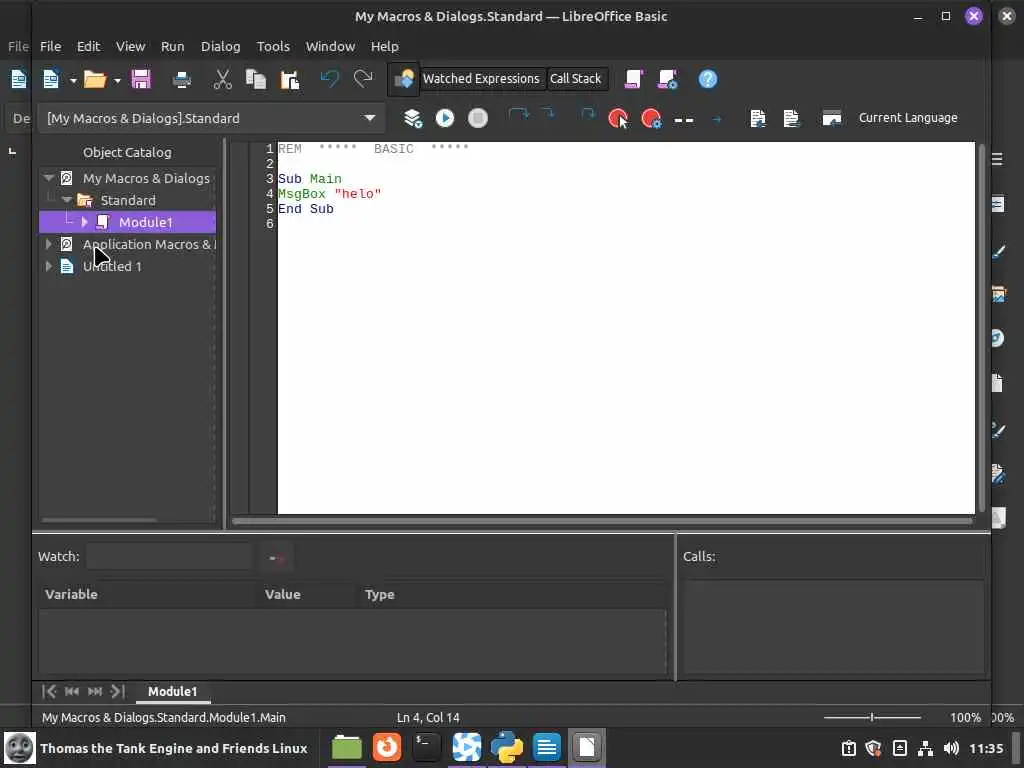This screenshot has width=1024, height=768.
Task: Select the Module1 tab at bottom
Action: [172, 692]
